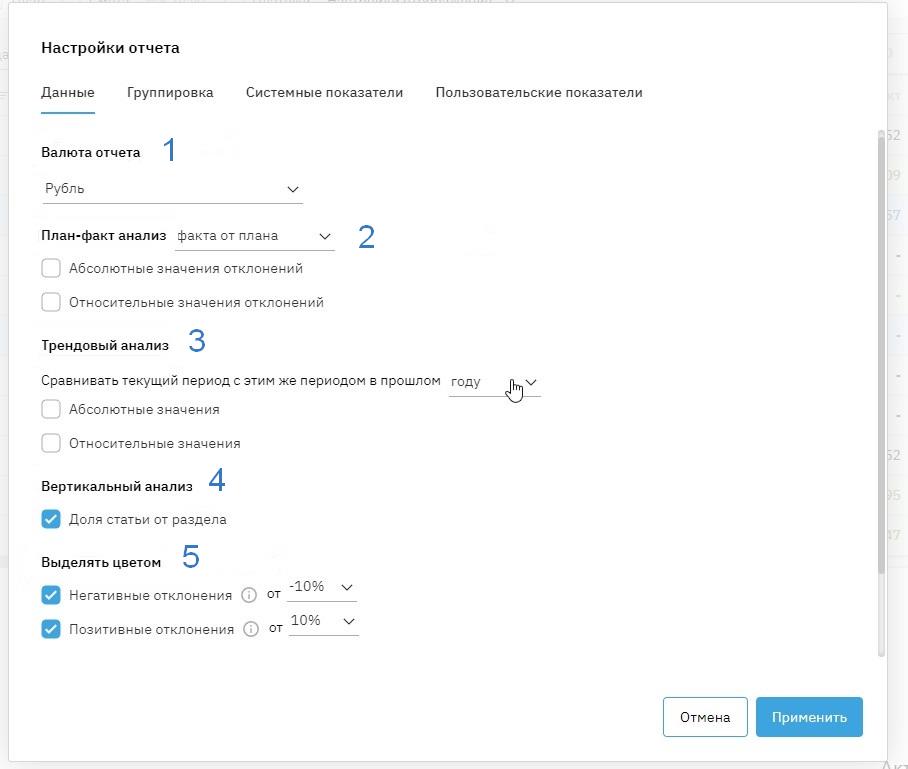Enable Абсолютные значения отклонений checkbox
The image size is (908, 769).
pos(51,268)
